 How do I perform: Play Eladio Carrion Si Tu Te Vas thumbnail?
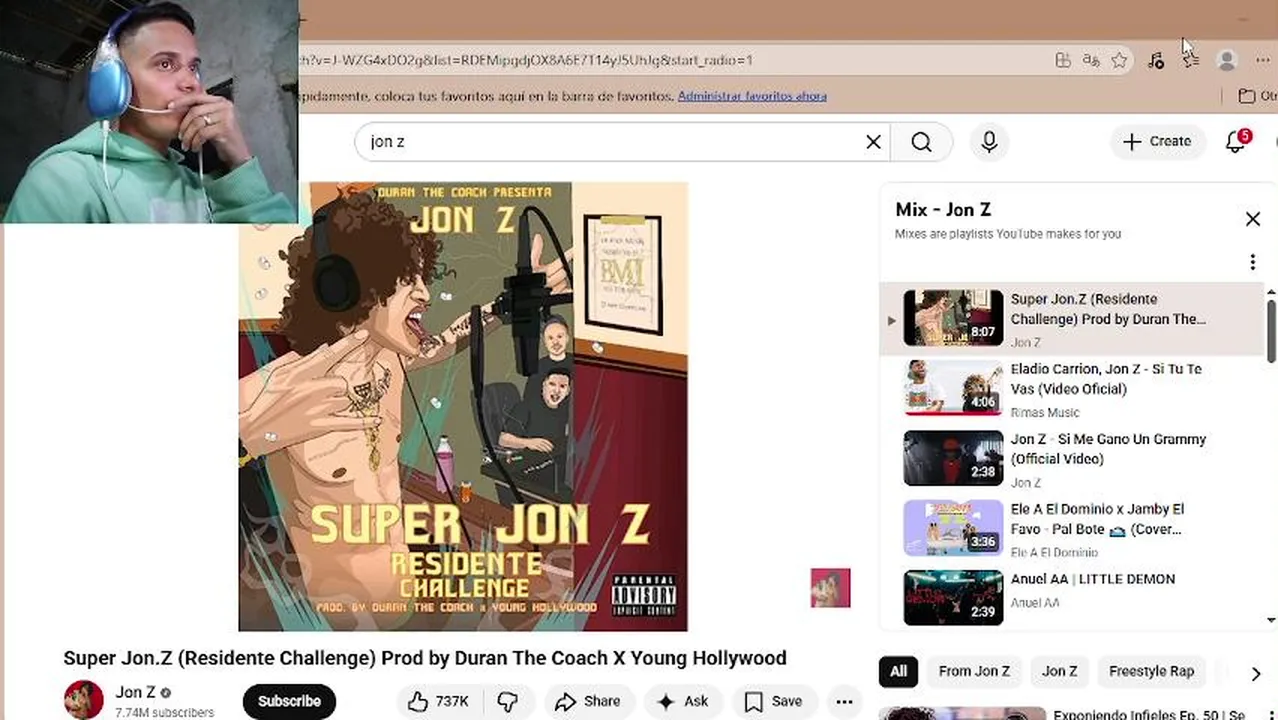953,387
